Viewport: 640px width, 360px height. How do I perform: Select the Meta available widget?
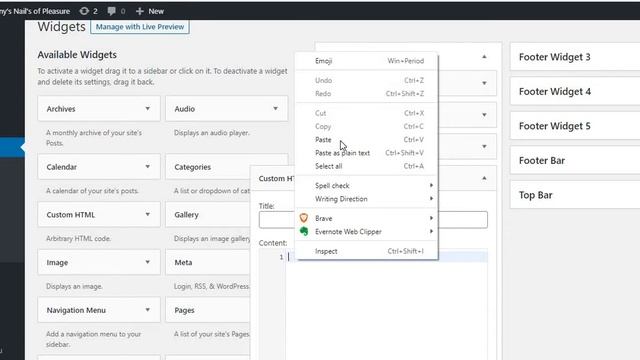(208, 262)
